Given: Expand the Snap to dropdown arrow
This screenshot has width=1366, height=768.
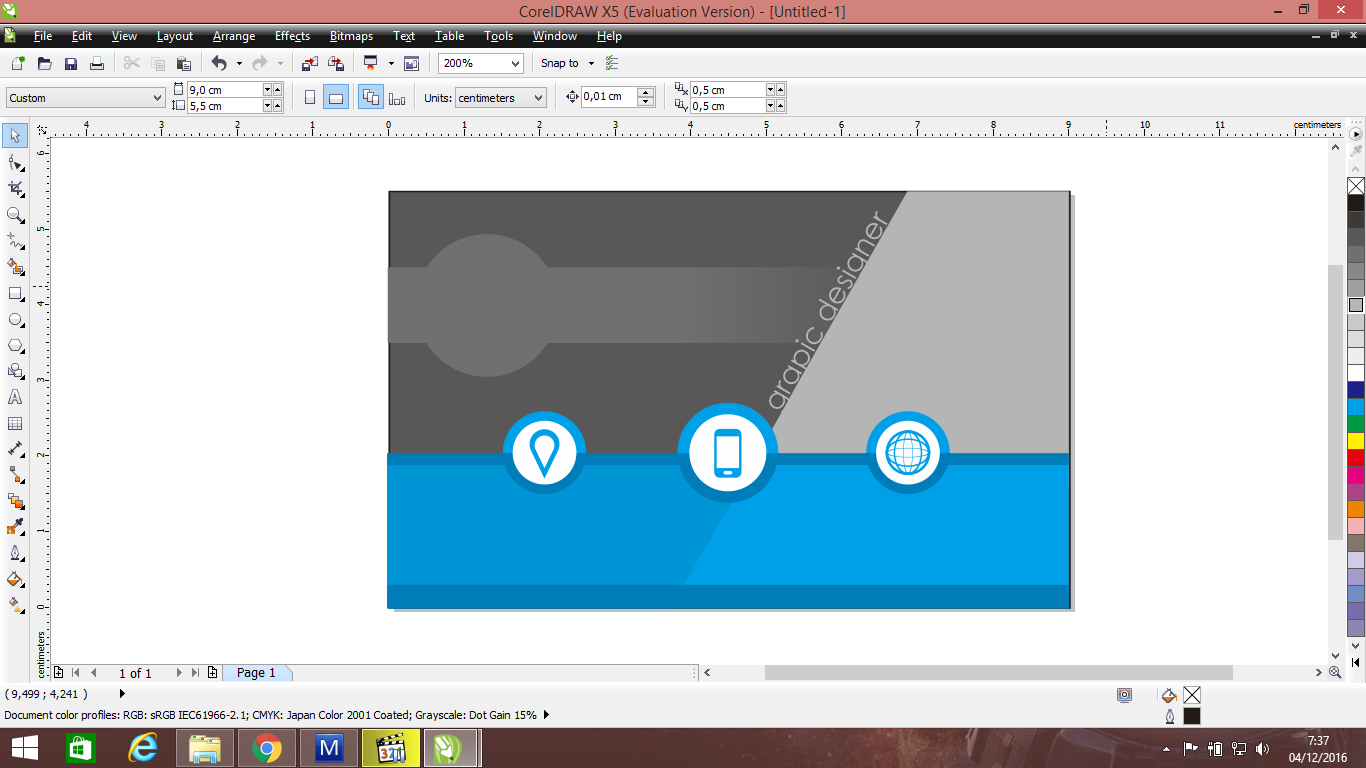Looking at the screenshot, I should (x=591, y=63).
